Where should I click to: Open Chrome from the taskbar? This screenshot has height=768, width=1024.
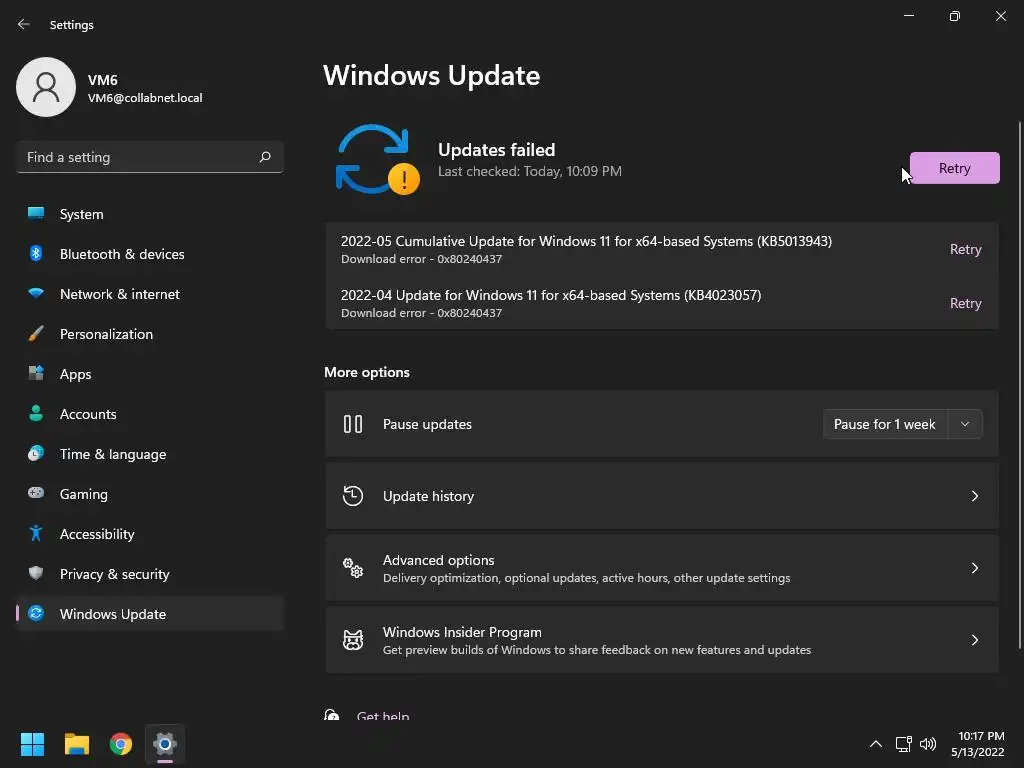point(121,744)
